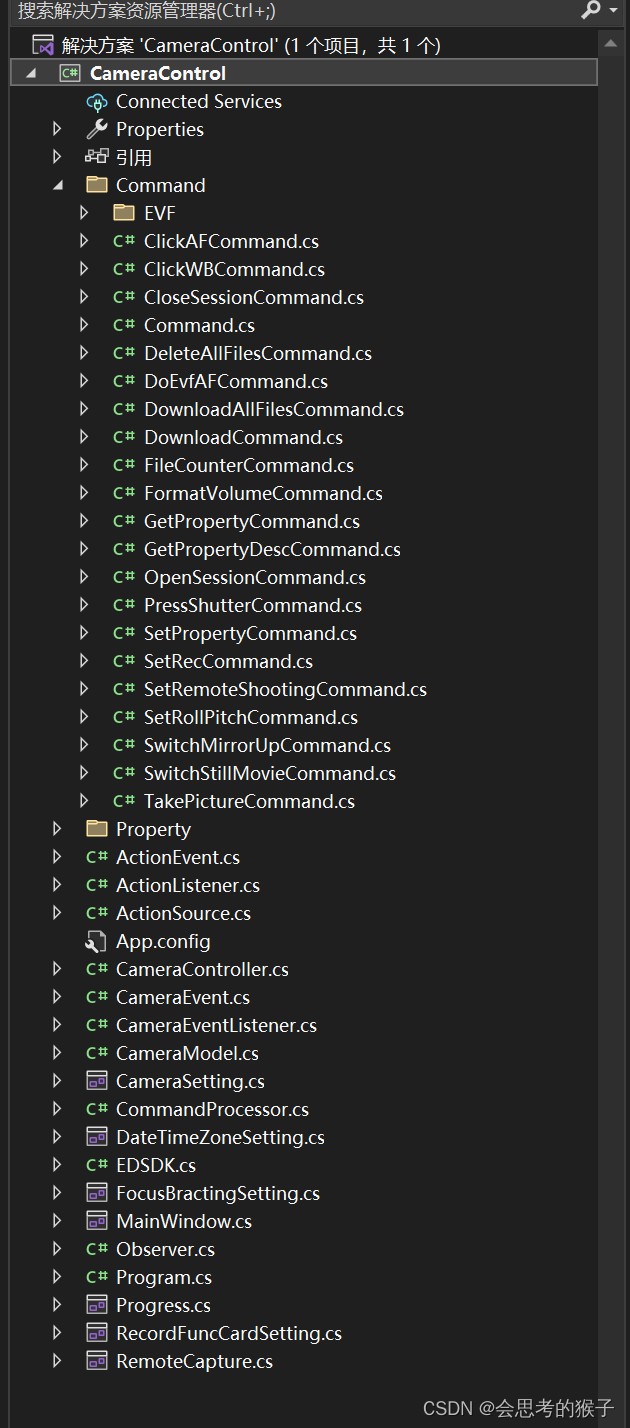
Task: Click the search magnifier icon
Action: coord(590,13)
